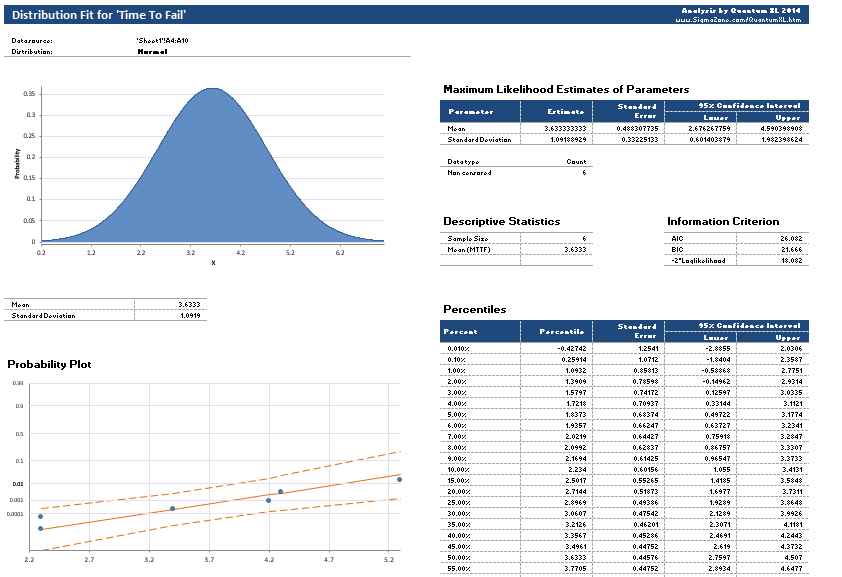This screenshot has width=842, height=577.
Task: Click the 'Percent' column header in Percentiles table
Action: (461, 331)
